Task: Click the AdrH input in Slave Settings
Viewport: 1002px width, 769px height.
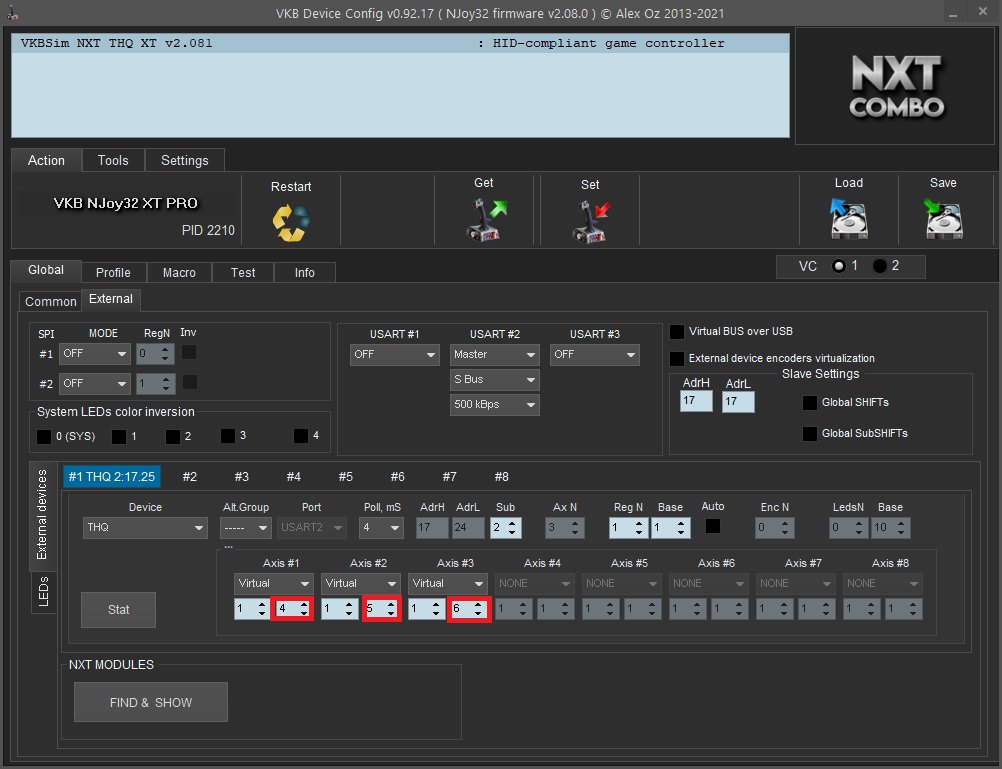Action: tap(696, 401)
